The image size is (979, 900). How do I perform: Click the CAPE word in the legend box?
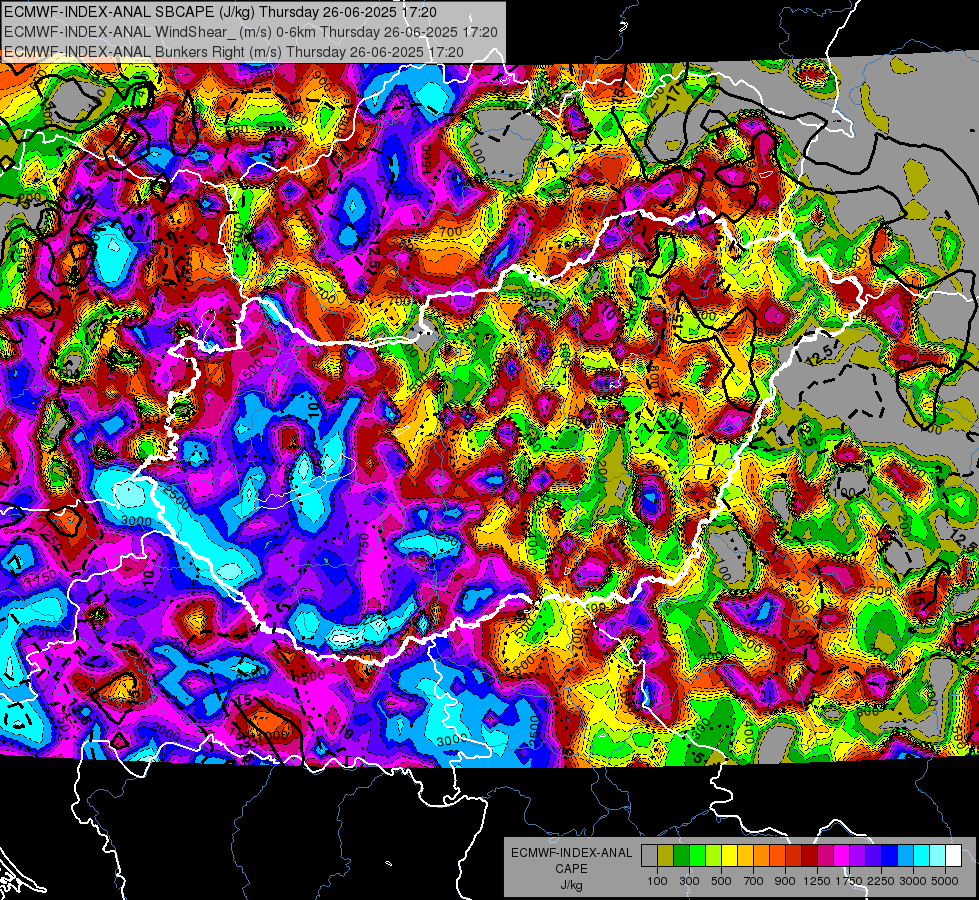click(571, 869)
